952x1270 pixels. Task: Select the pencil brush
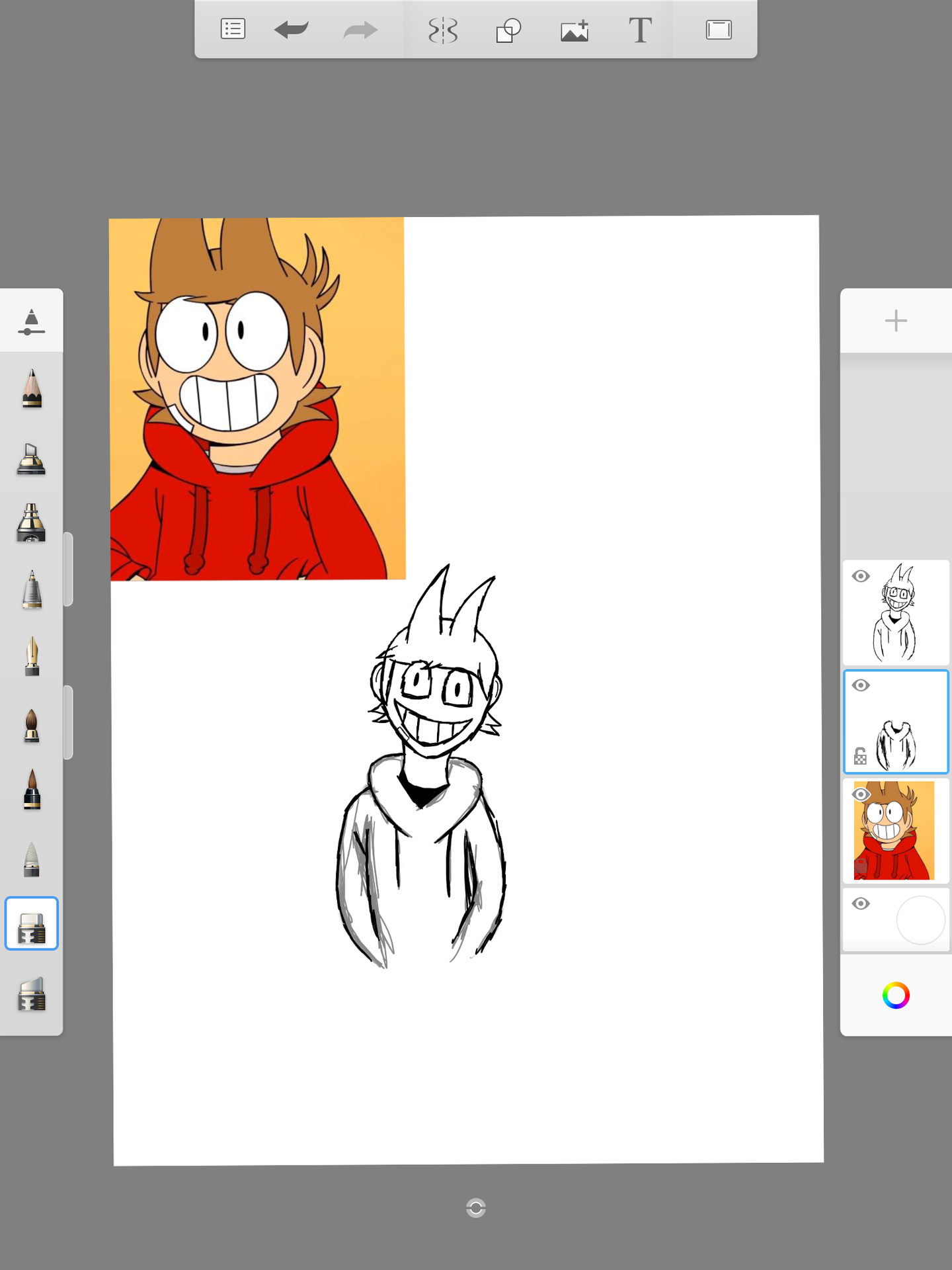[x=32, y=388]
